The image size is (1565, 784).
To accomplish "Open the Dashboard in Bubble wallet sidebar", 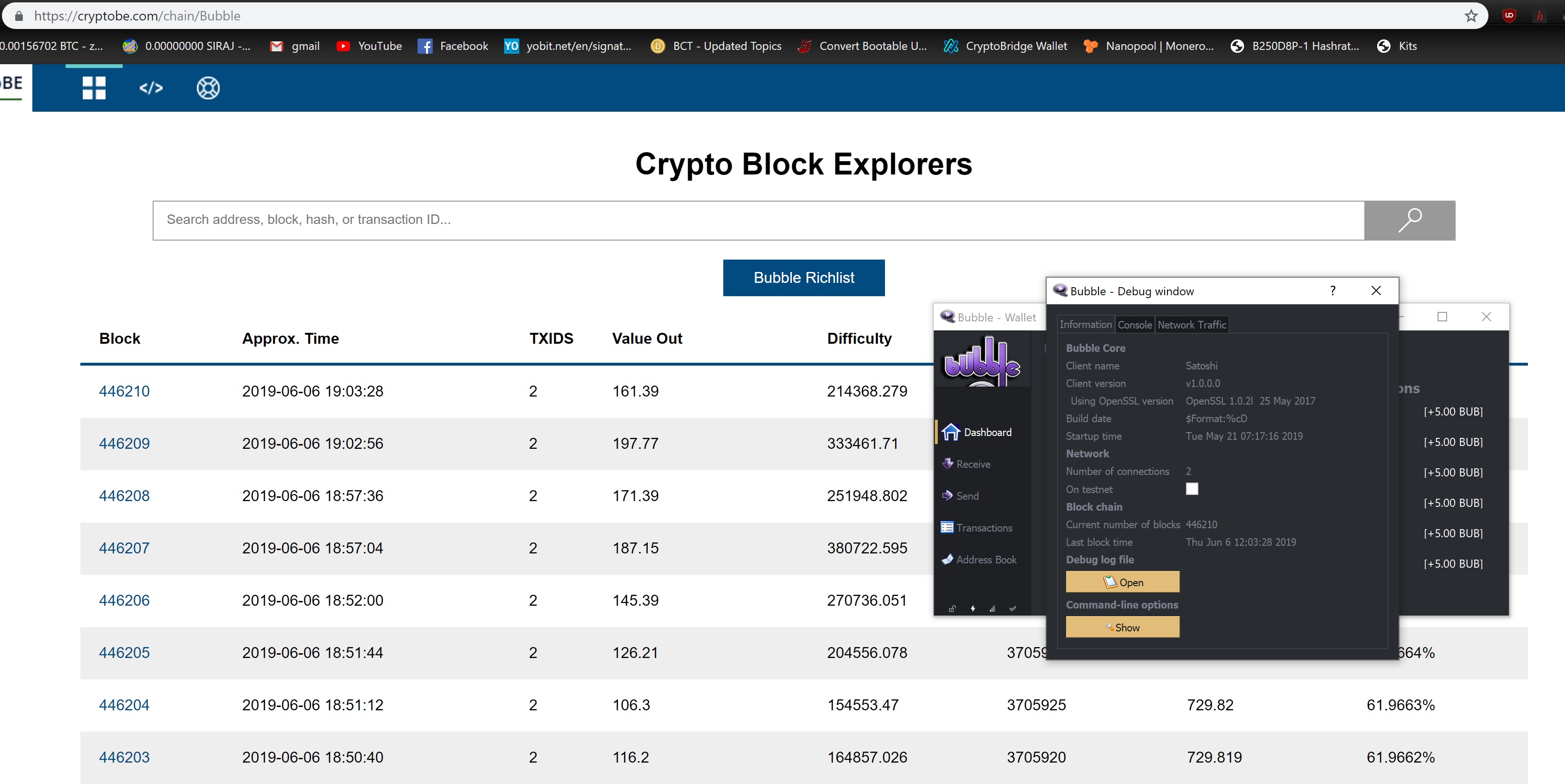I will click(x=978, y=432).
